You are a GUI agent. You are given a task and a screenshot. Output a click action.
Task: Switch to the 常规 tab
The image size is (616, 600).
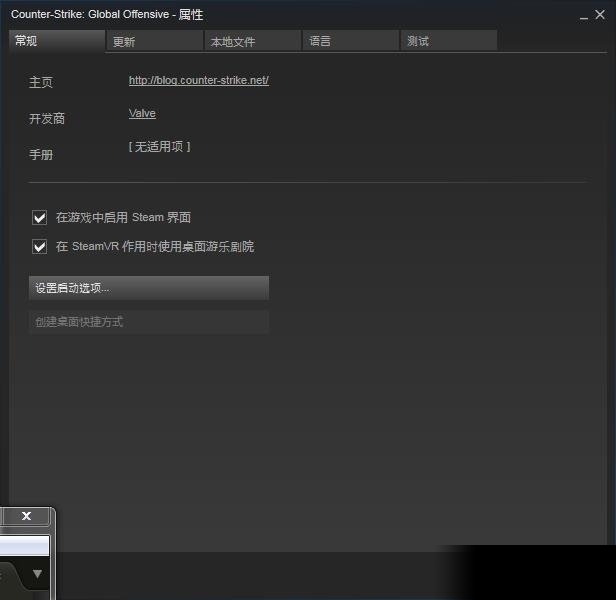click(x=57, y=40)
